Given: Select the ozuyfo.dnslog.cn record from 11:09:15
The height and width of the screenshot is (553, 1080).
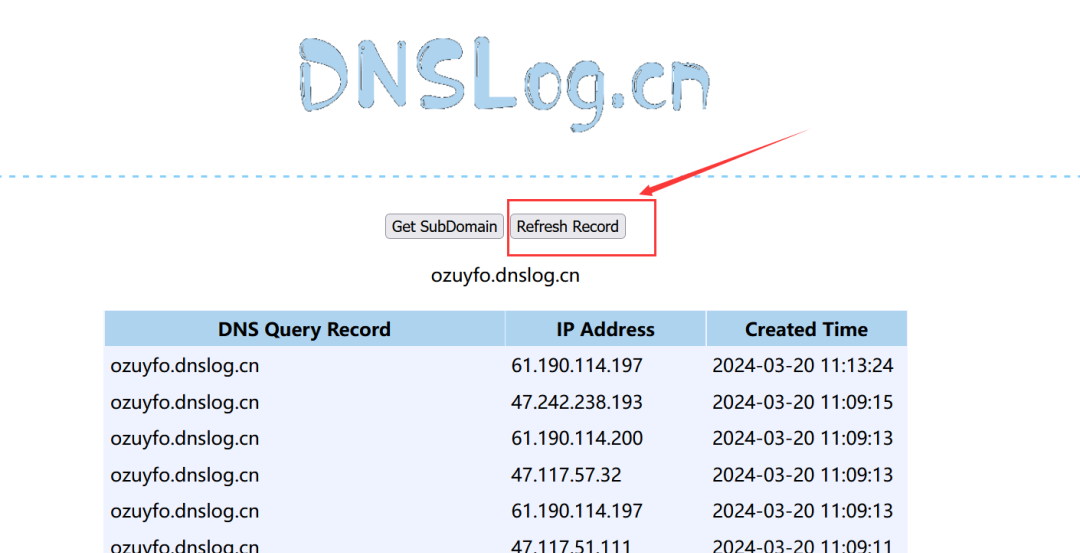Looking at the screenshot, I should coord(185,402).
